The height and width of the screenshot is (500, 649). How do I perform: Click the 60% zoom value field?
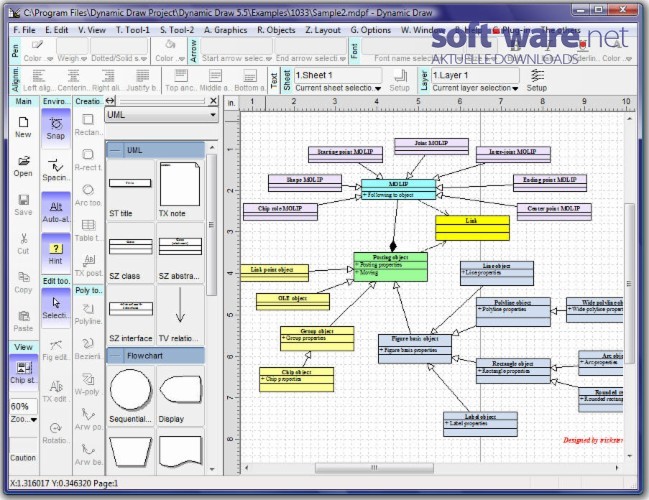[x=23, y=406]
